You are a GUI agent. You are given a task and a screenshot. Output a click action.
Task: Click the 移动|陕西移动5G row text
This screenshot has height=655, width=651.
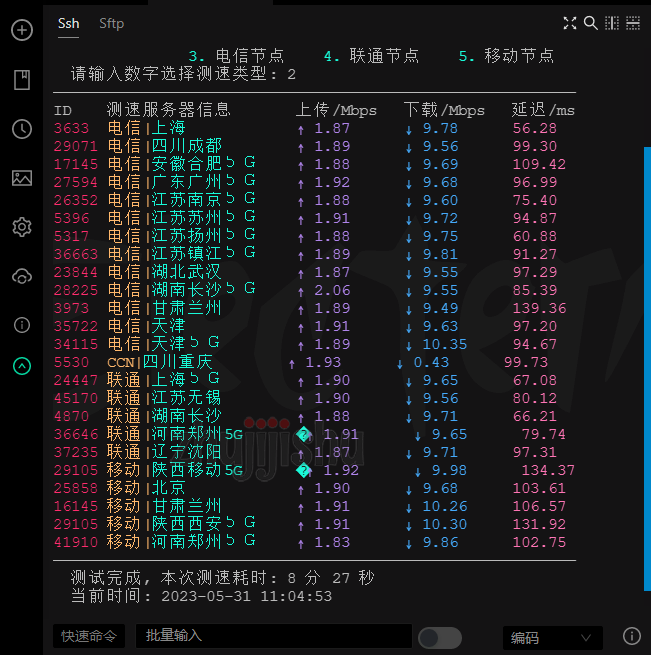coord(175,470)
